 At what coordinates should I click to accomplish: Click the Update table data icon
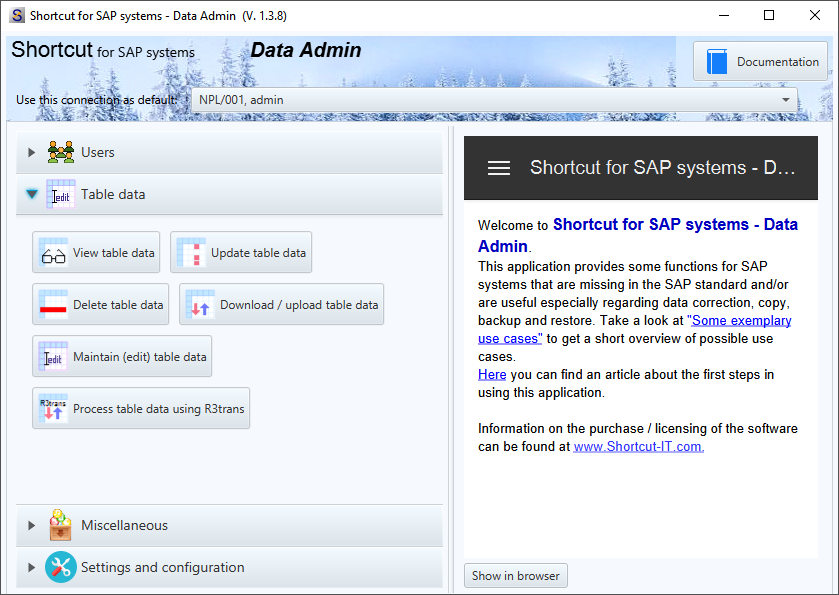coord(191,253)
